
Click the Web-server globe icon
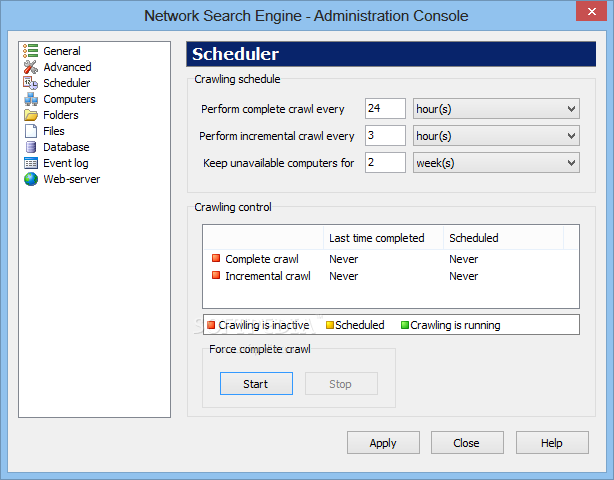tap(31, 179)
